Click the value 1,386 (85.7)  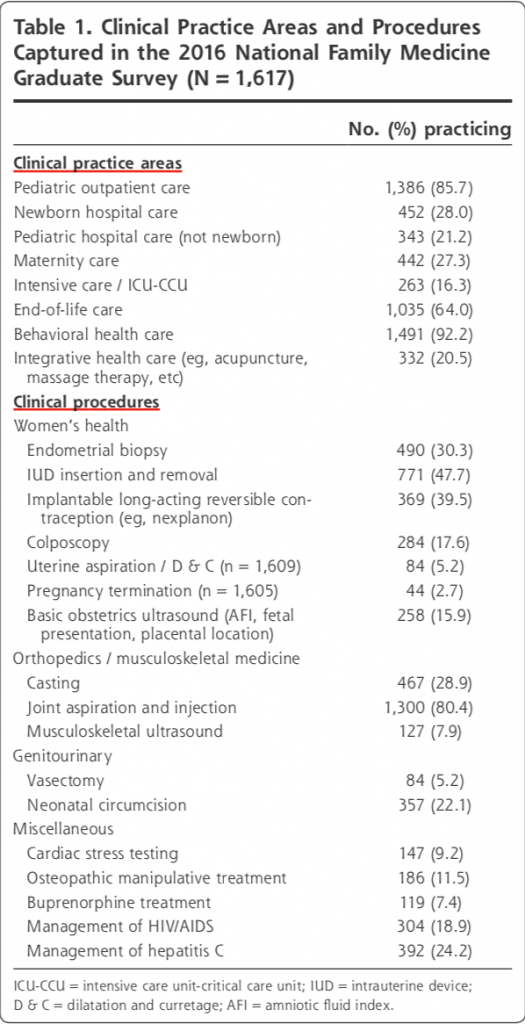(429, 188)
